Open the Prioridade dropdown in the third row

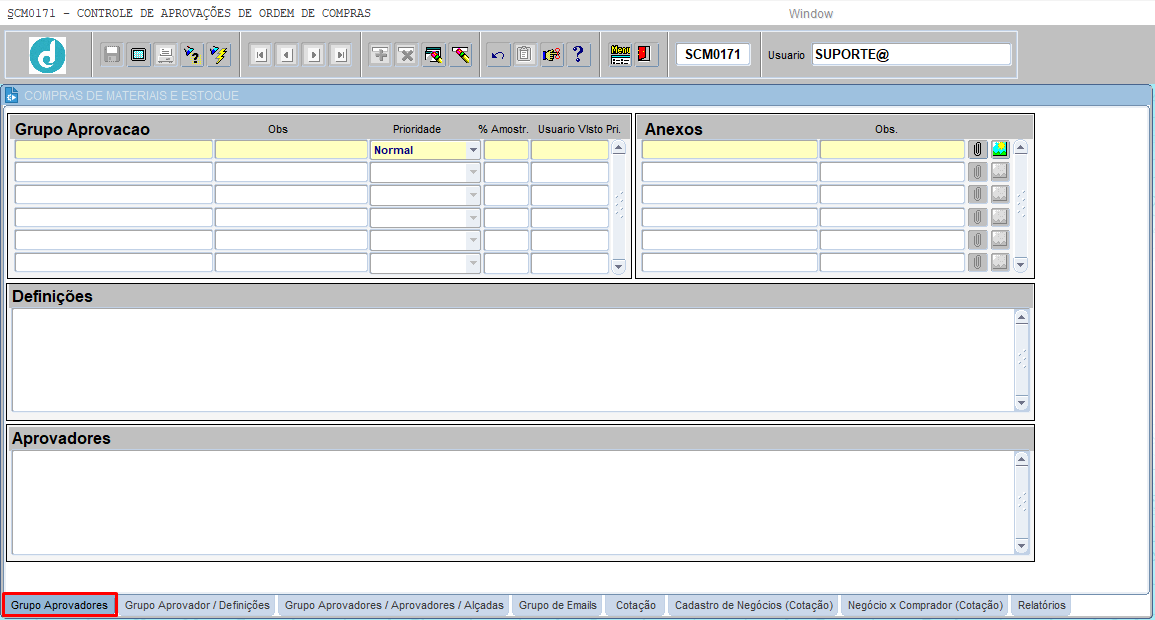(473, 195)
